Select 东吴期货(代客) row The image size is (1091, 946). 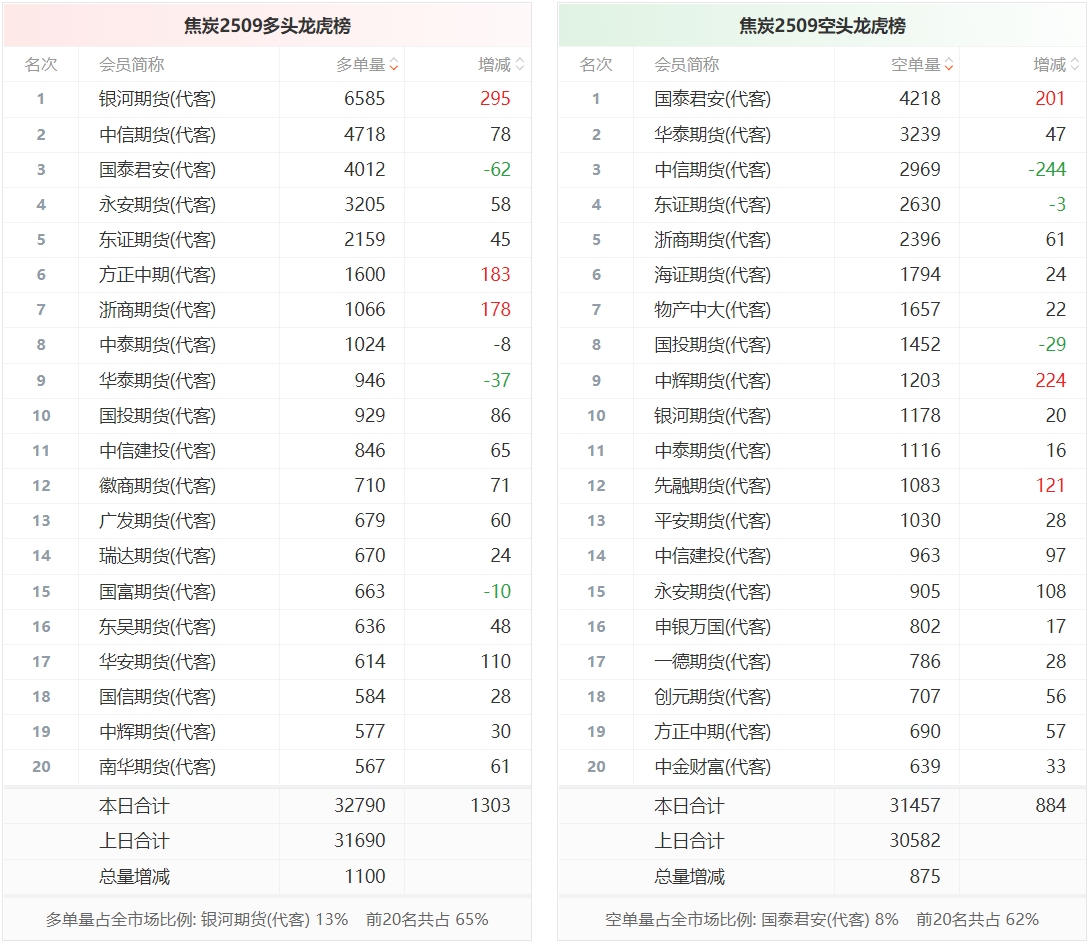tap(267, 627)
